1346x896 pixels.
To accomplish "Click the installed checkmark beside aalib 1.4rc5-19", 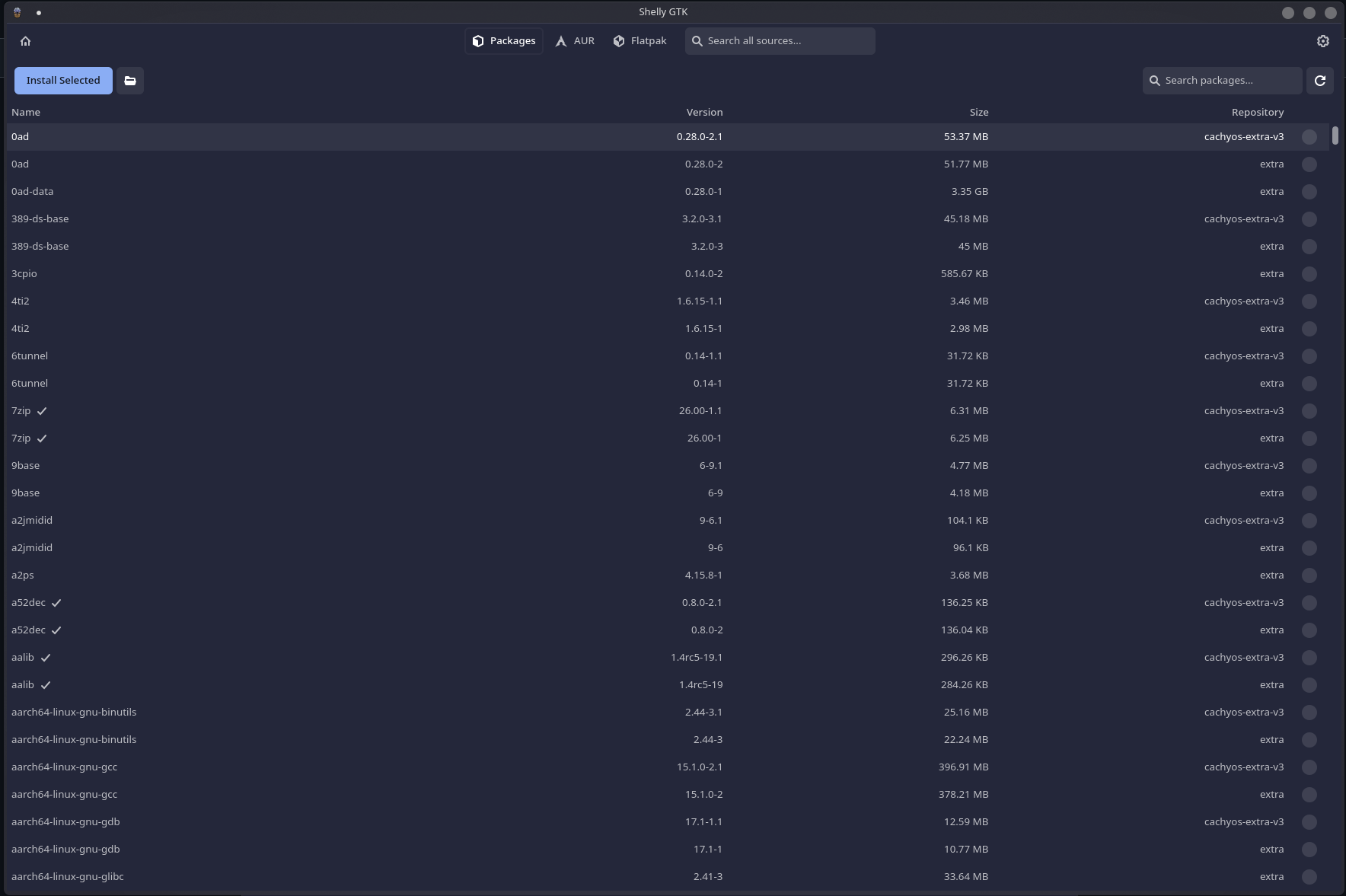I will tap(46, 685).
